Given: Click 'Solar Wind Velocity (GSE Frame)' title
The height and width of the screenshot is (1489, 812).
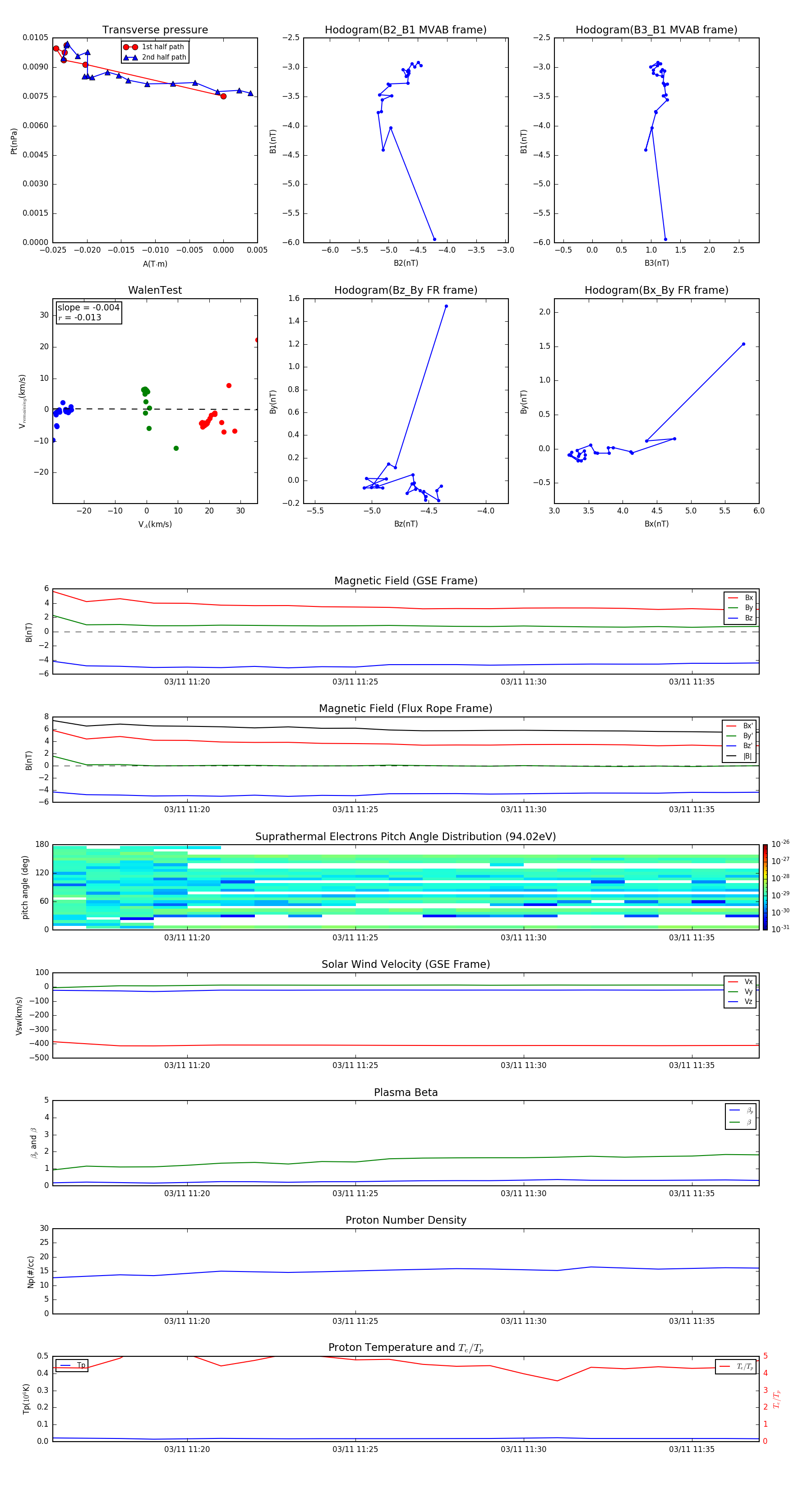Looking at the screenshot, I should [x=406, y=965].
